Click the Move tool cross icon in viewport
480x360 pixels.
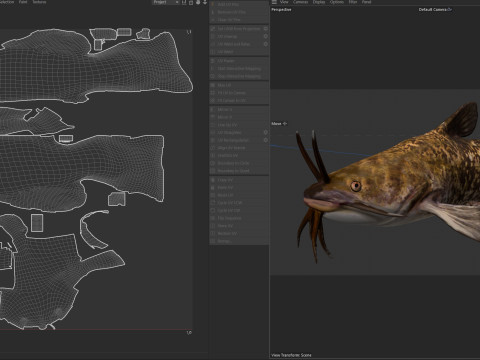point(285,124)
